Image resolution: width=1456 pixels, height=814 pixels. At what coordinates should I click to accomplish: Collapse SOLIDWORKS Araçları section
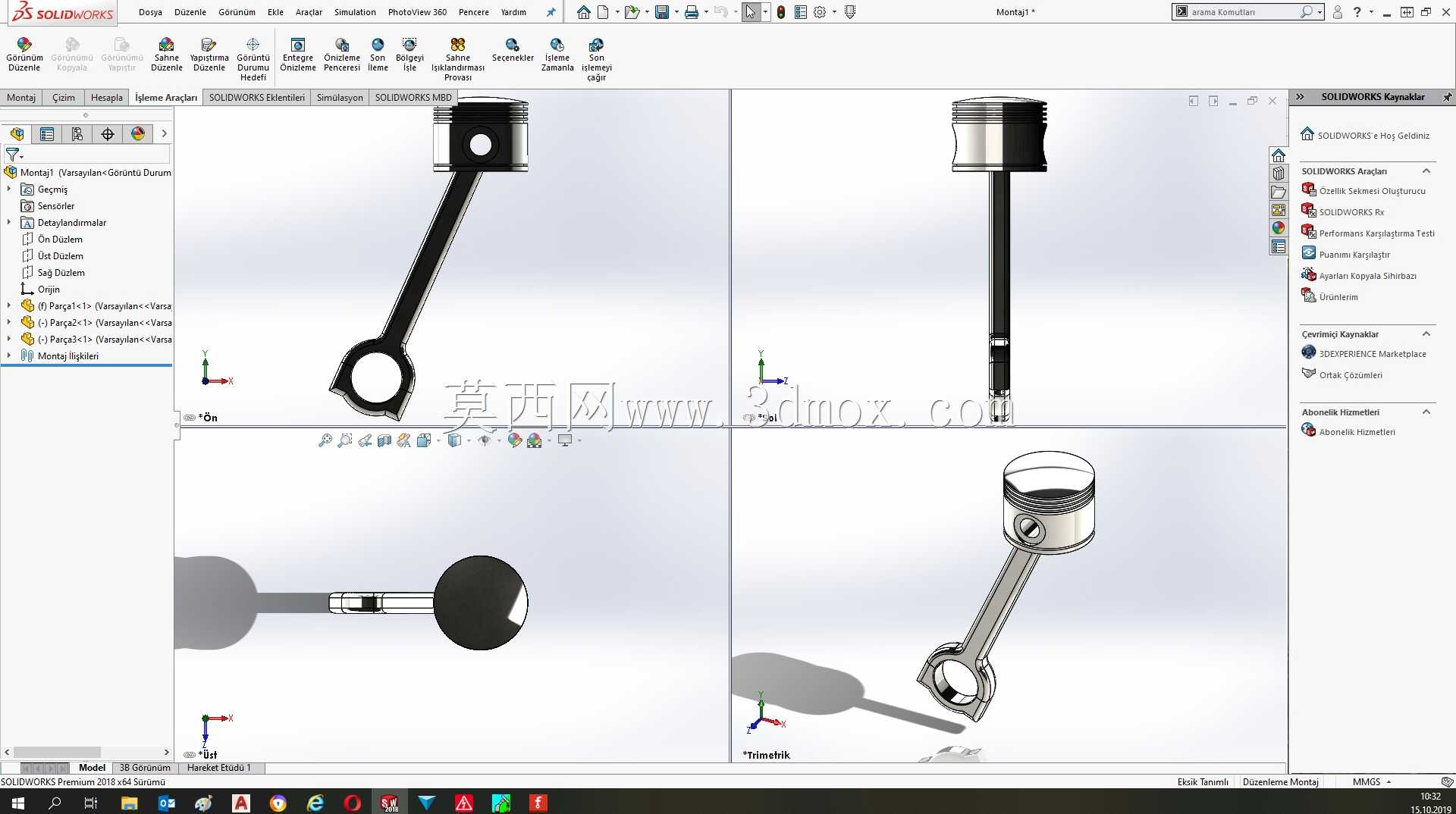[1426, 171]
